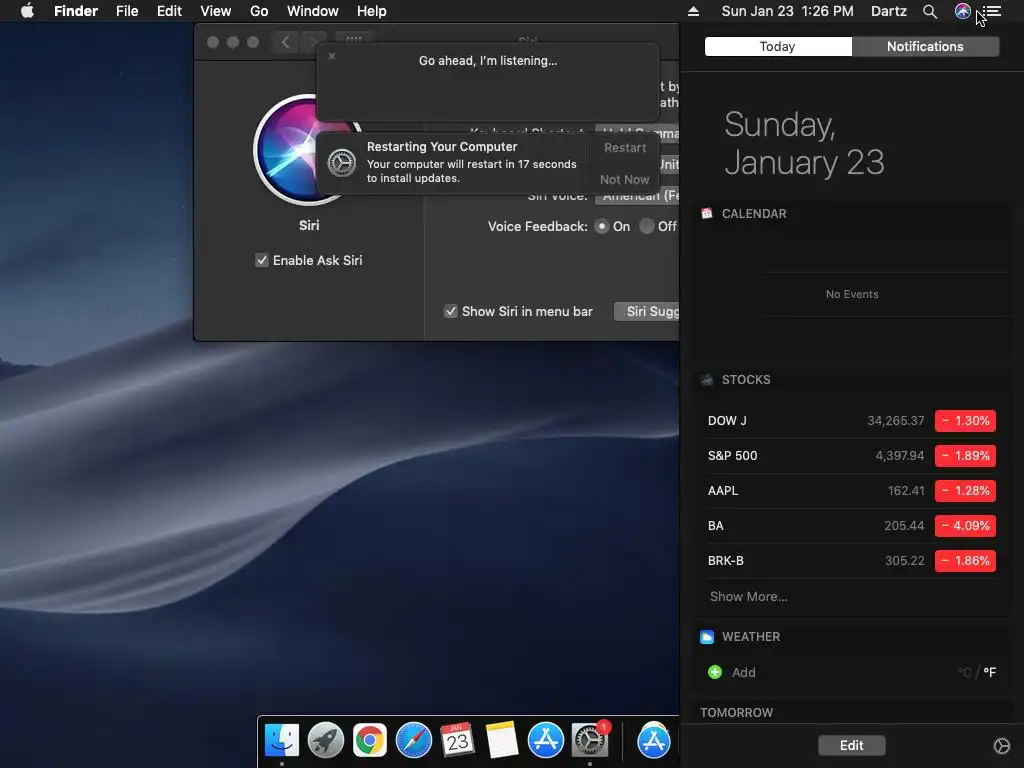Click the date and time clock
Viewport: 1024px width, 768px height.
coord(787,11)
